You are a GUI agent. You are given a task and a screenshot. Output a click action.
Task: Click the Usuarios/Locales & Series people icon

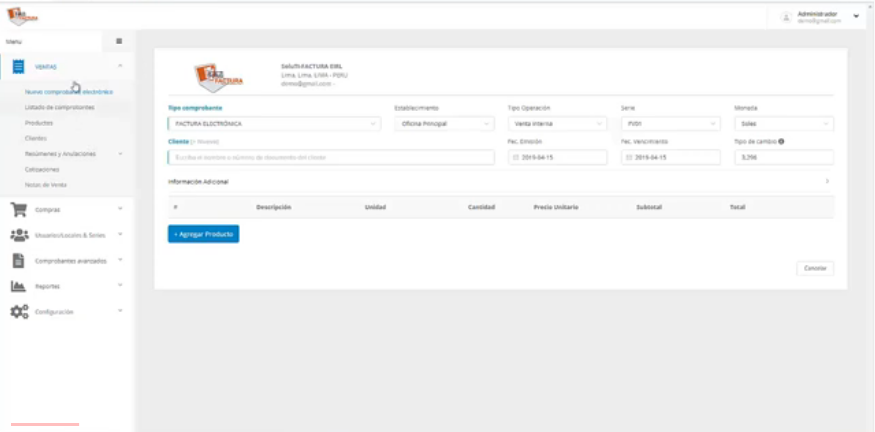[18, 235]
